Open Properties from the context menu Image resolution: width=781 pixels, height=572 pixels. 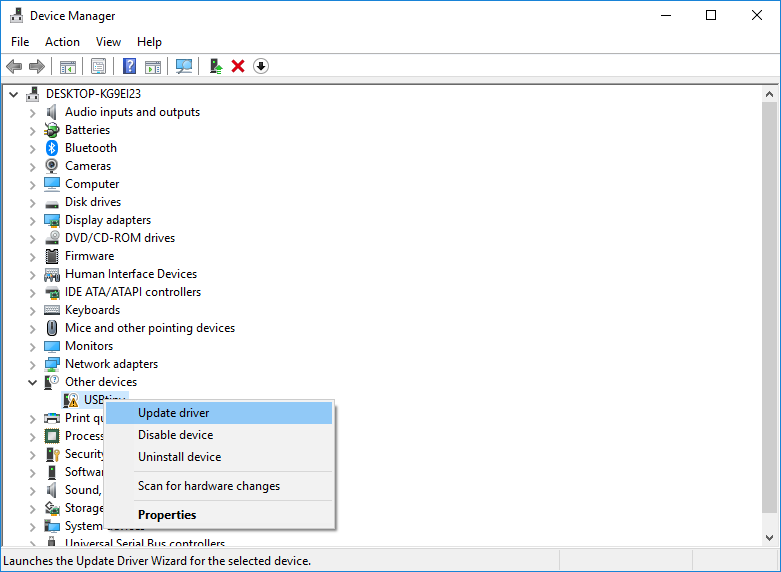(167, 515)
